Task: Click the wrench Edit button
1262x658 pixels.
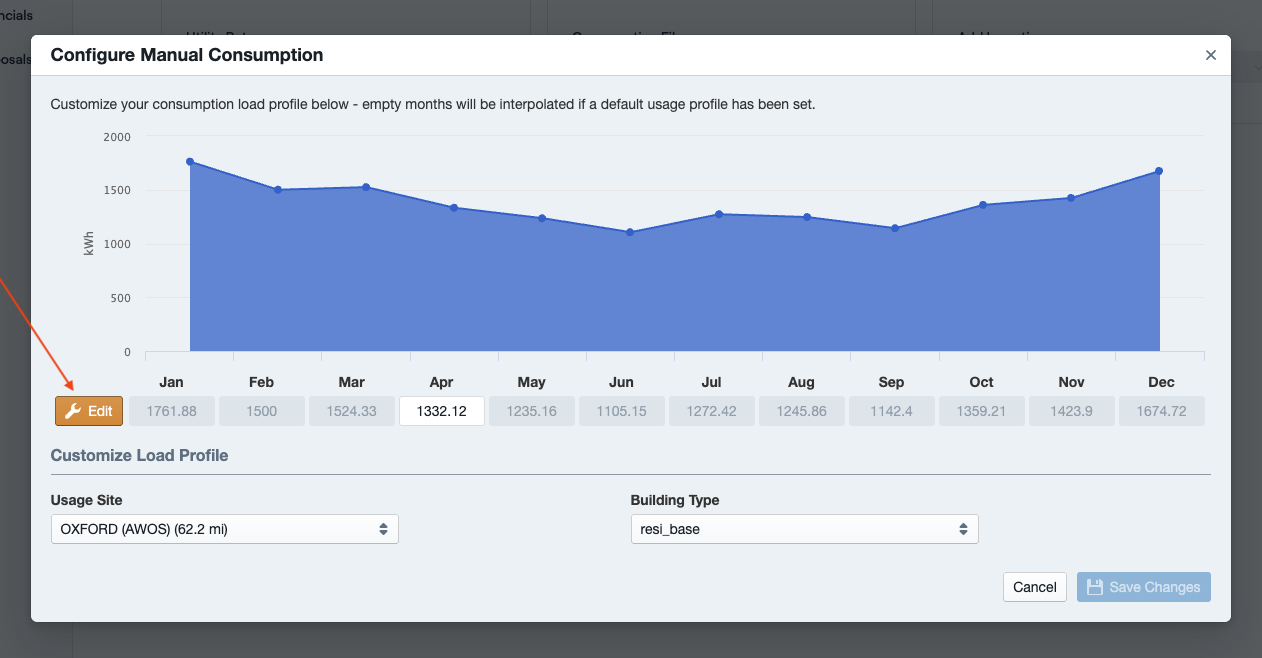Action: click(89, 411)
